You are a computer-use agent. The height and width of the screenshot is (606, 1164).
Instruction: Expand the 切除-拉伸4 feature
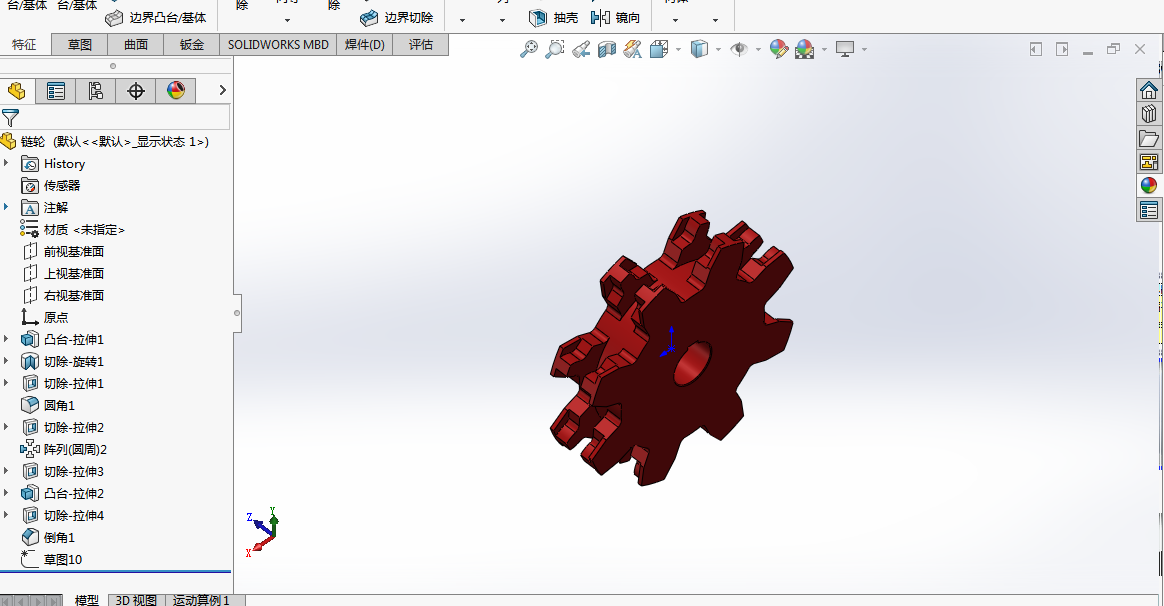(7, 515)
